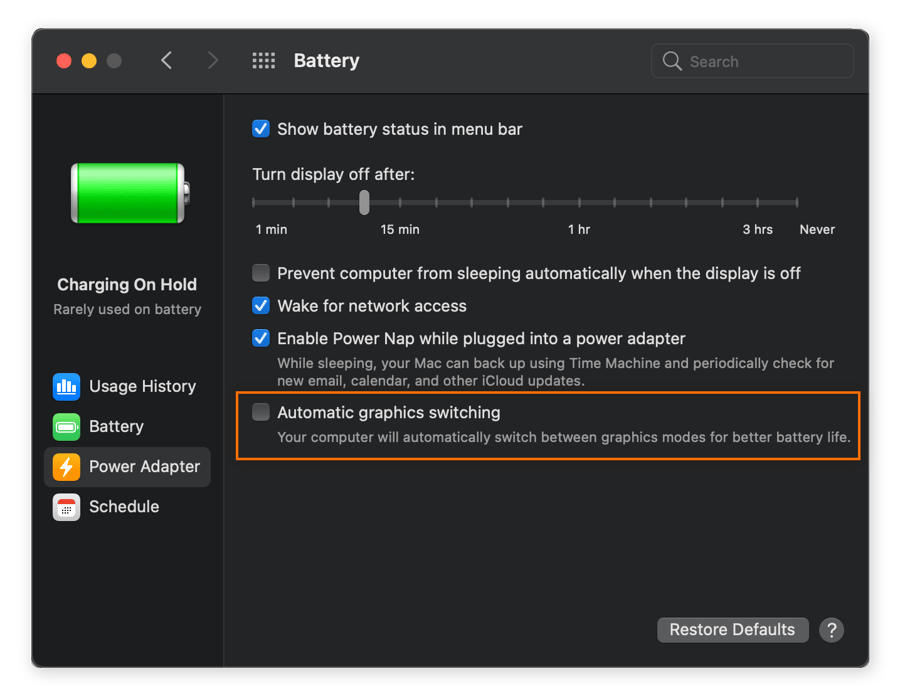Click the magnifying glass in the search field
This screenshot has height=696, width=900.
point(672,61)
